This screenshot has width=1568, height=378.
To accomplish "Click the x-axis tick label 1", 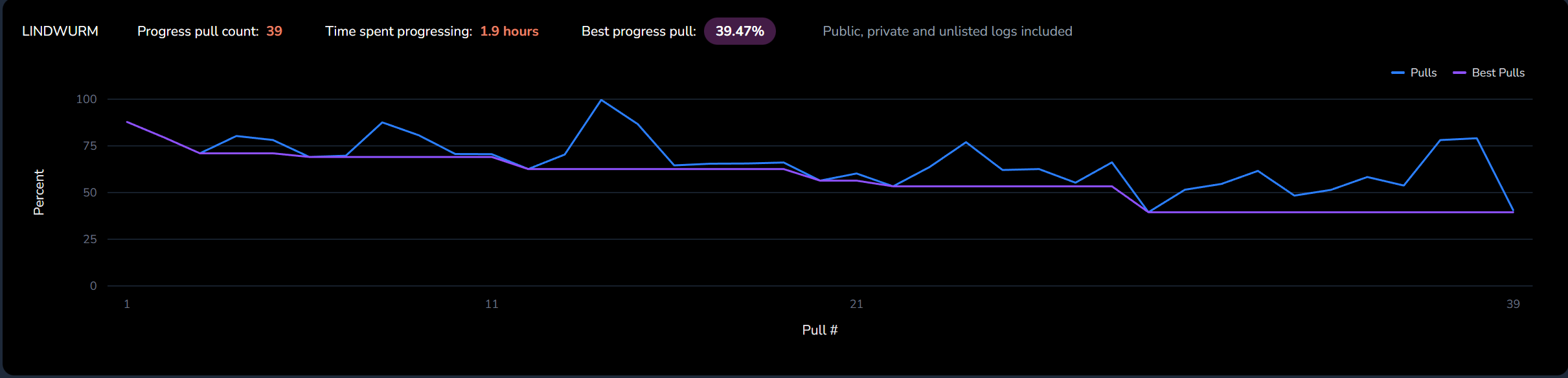I will [127, 304].
